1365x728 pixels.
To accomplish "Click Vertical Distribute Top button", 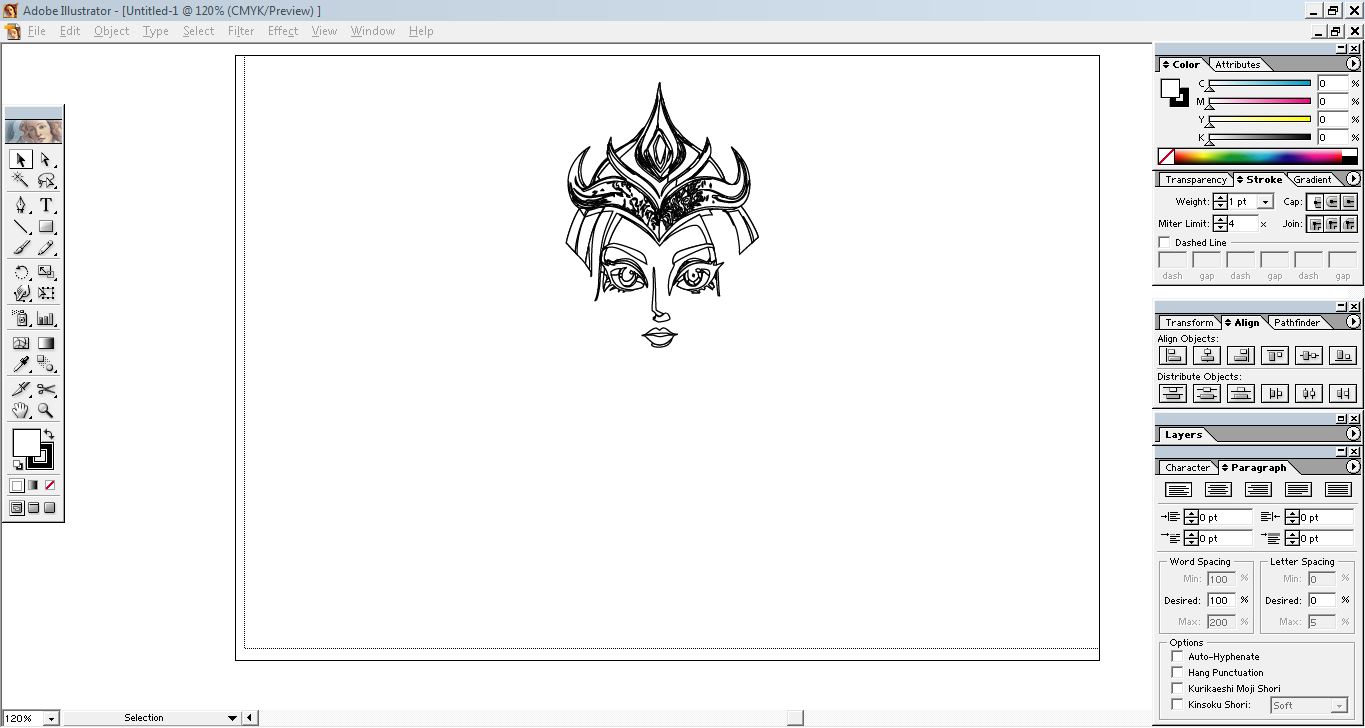I will [x=1173, y=393].
